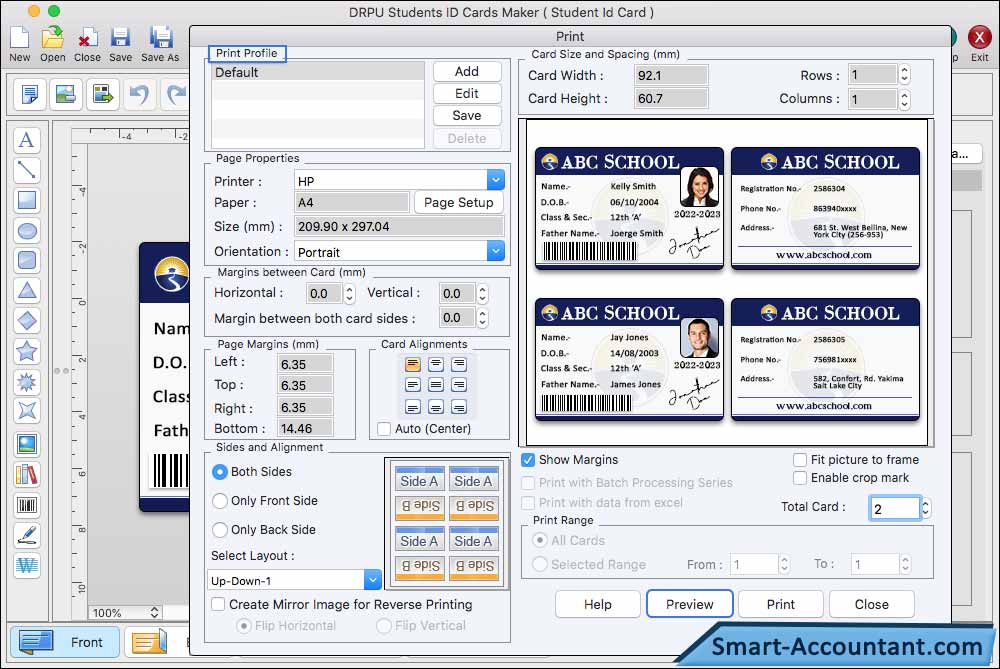Click the Preview button
This screenshot has width=1000, height=669.
point(689,604)
